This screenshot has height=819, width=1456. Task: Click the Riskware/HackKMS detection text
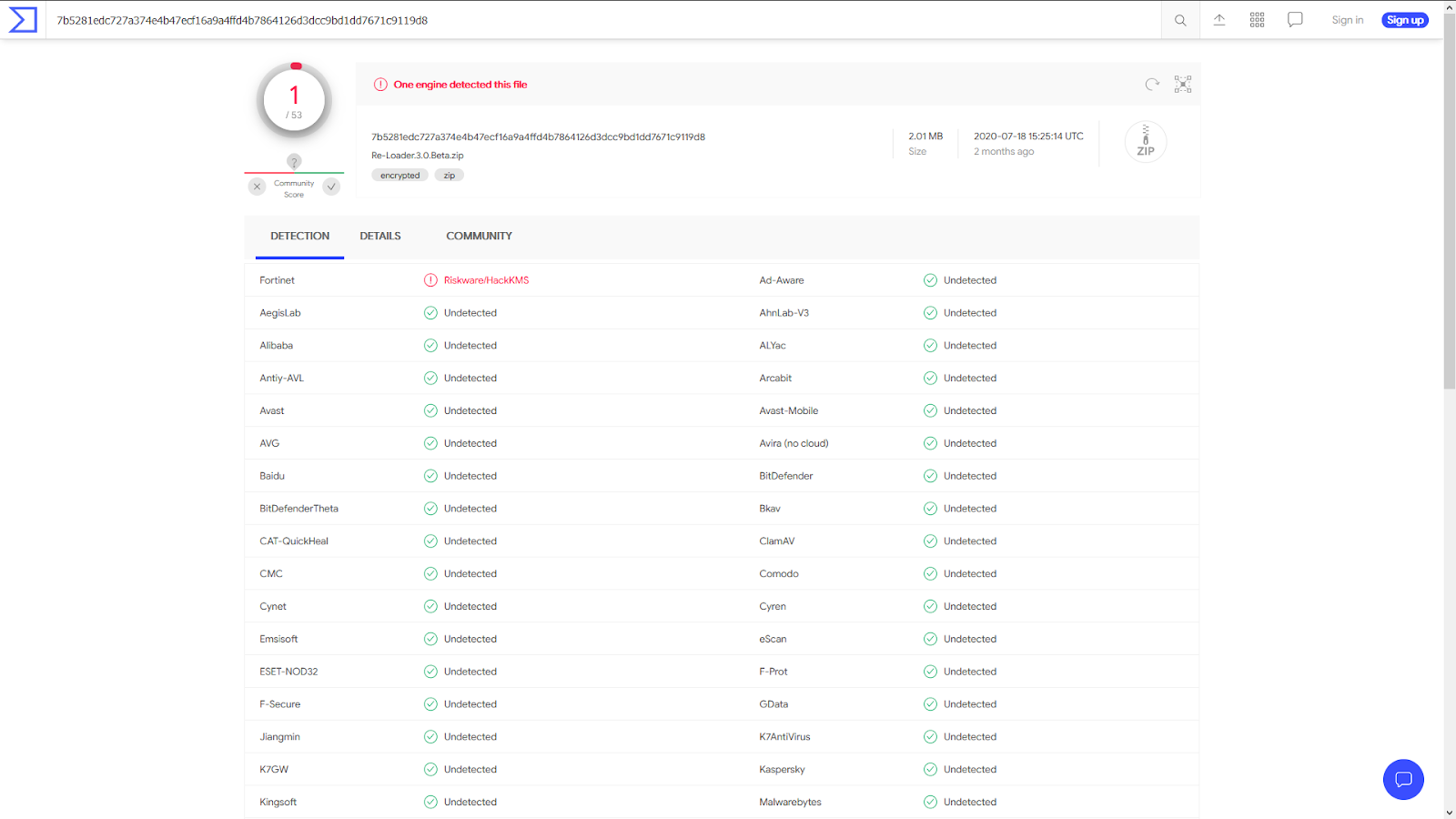point(486,280)
